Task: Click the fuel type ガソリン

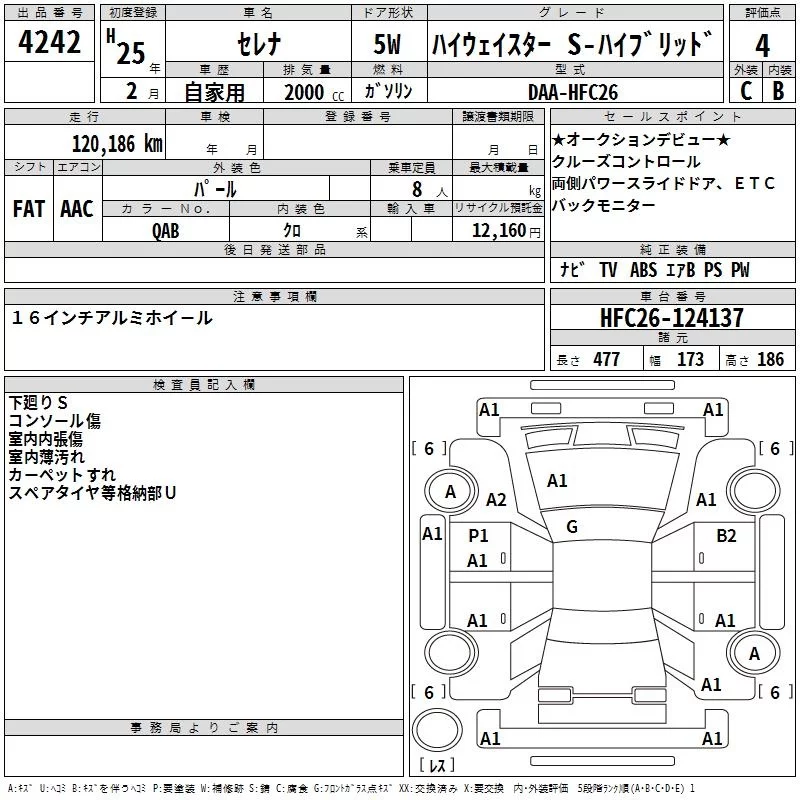Action: point(388,91)
